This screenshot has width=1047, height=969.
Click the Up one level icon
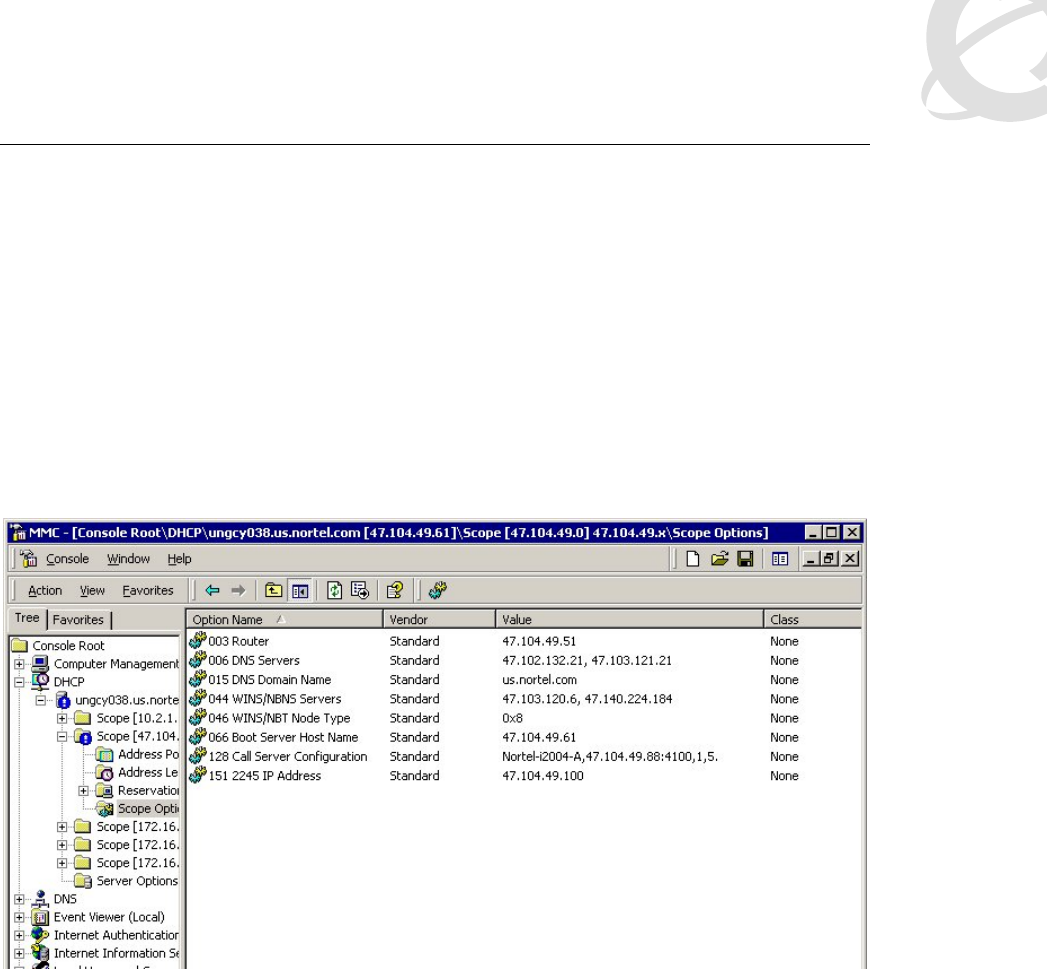(273, 590)
